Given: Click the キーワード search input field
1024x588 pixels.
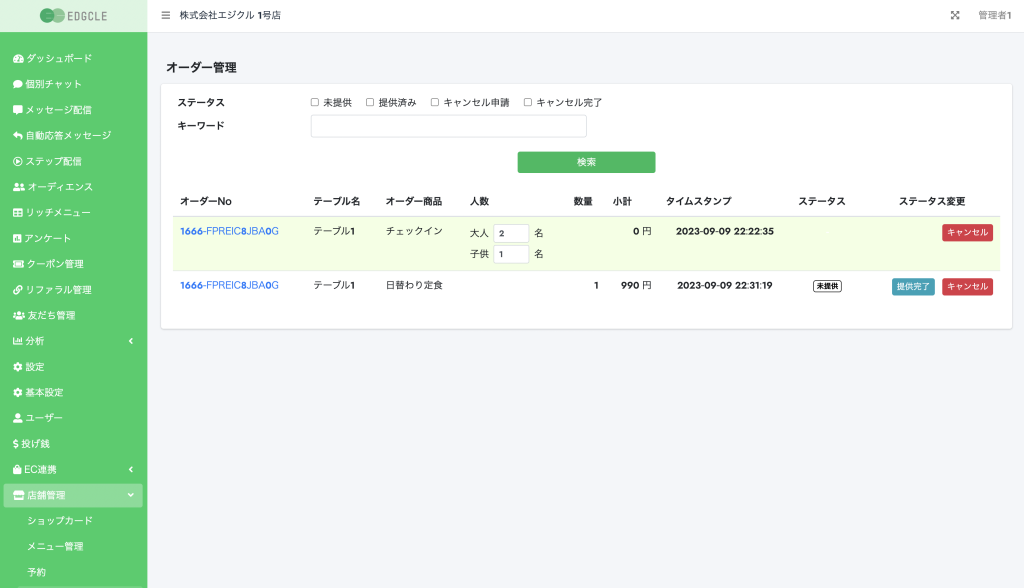Looking at the screenshot, I should pyautogui.click(x=449, y=126).
